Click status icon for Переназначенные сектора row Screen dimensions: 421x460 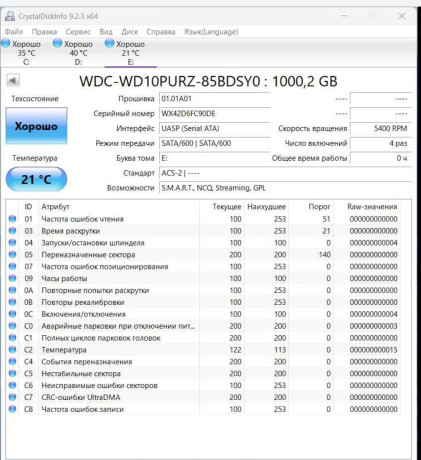(x=12, y=254)
